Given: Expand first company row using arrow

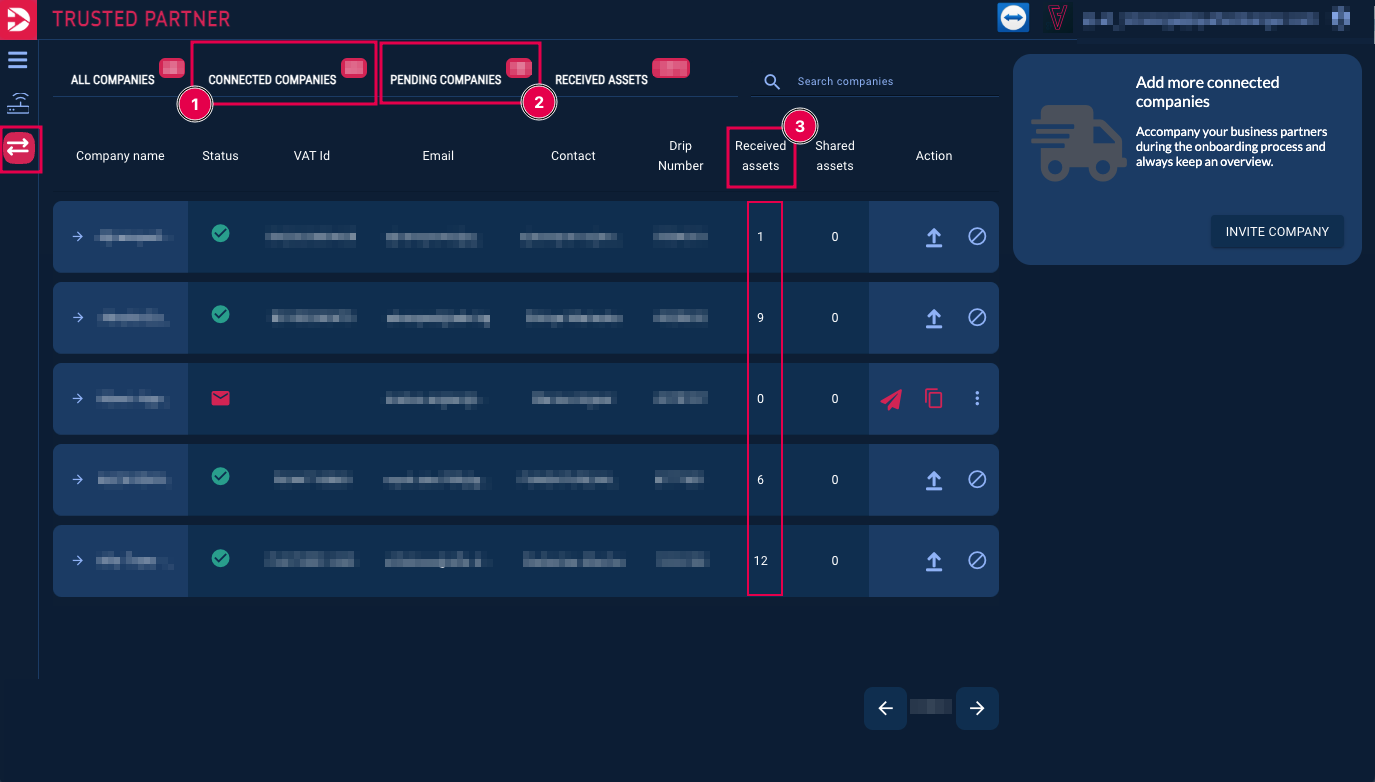Looking at the screenshot, I should tap(78, 237).
